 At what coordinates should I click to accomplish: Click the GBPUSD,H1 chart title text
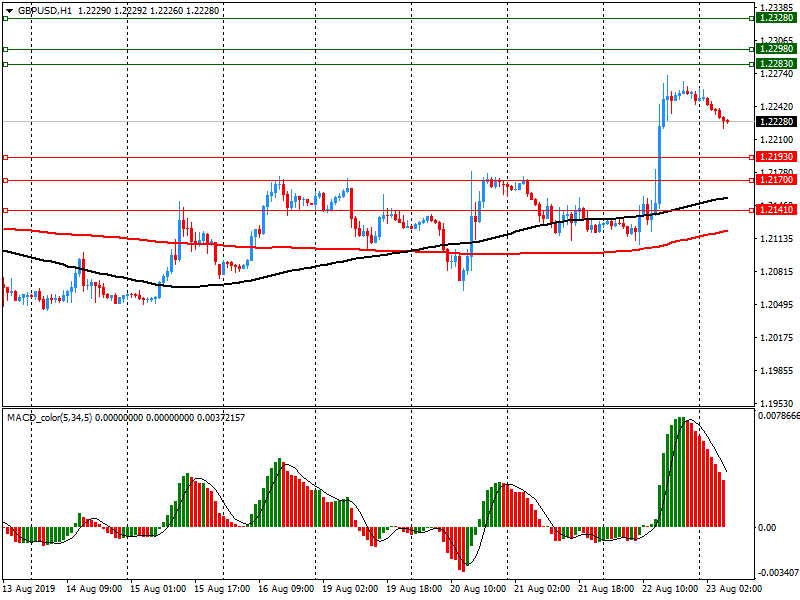(x=45, y=10)
